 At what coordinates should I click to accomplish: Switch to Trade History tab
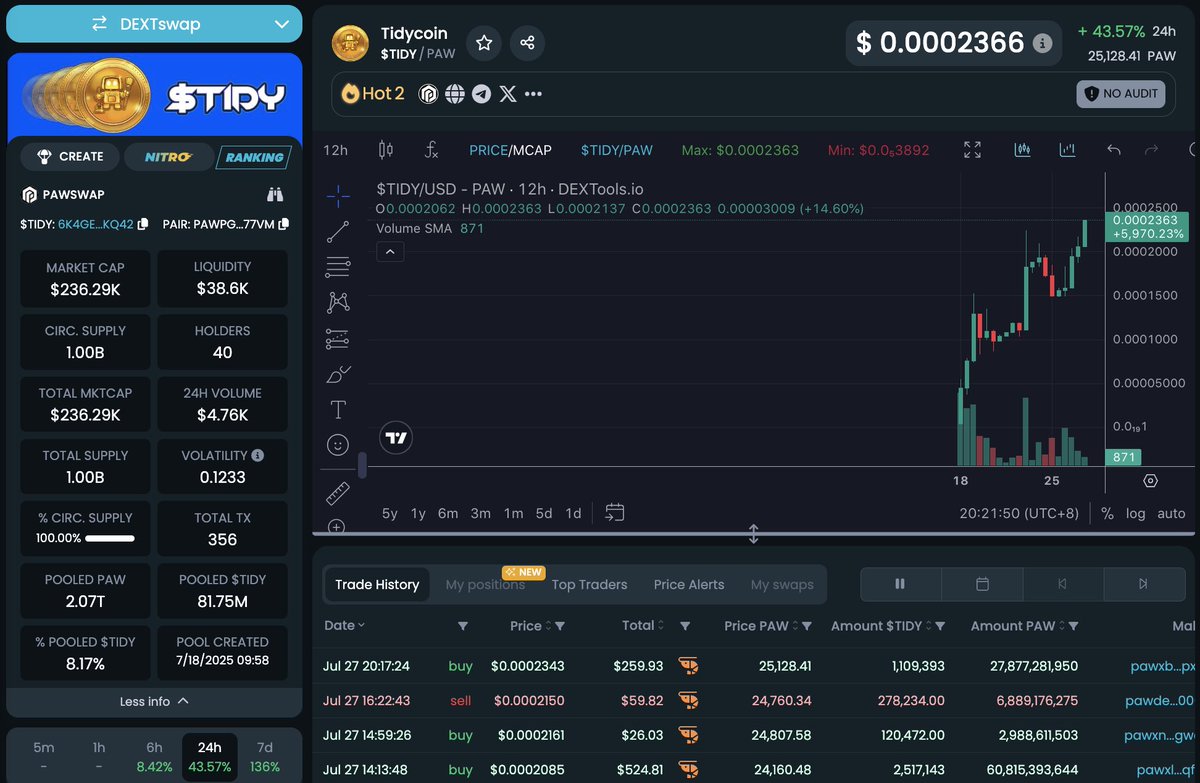[377, 584]
